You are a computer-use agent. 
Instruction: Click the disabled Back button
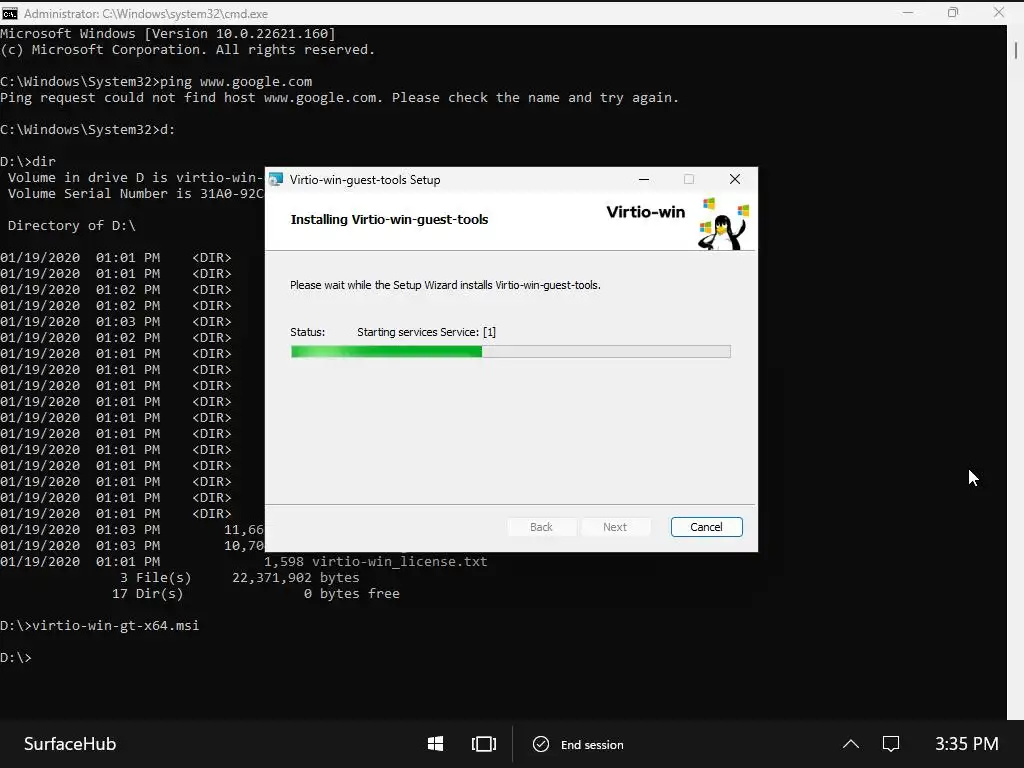click(x=541, y=527)
